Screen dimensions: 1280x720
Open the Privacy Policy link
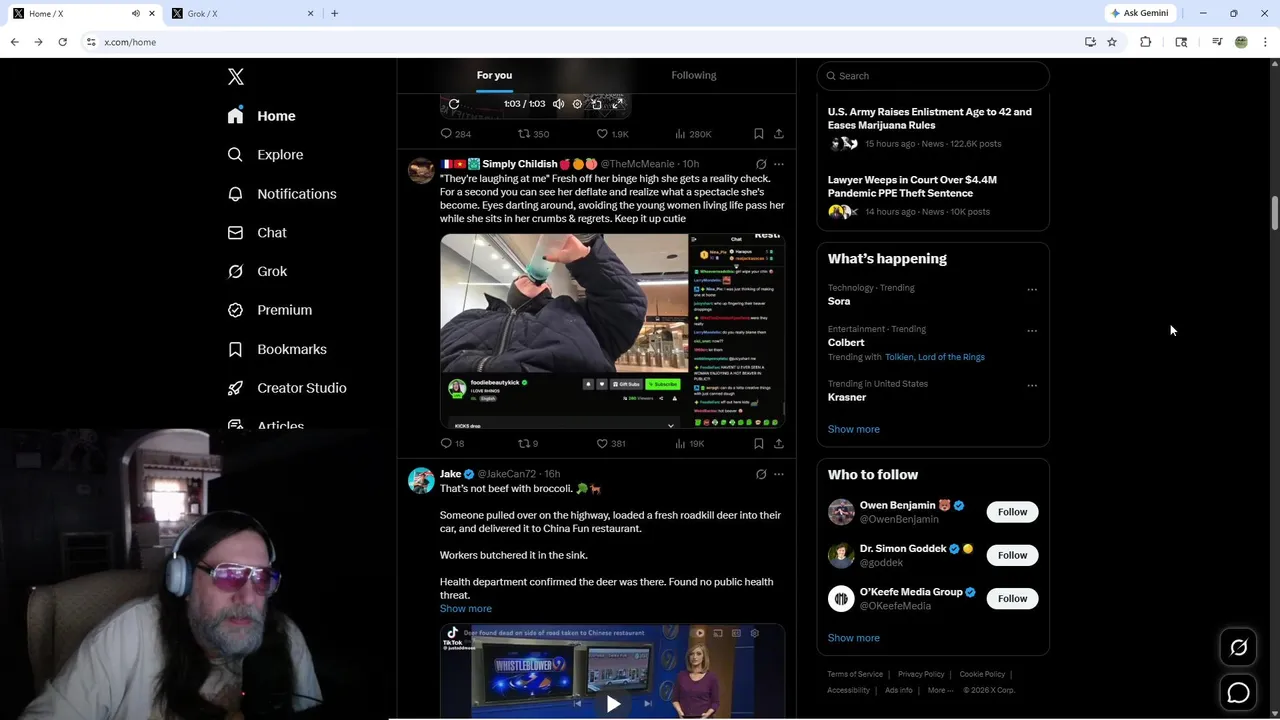[921, 674]
